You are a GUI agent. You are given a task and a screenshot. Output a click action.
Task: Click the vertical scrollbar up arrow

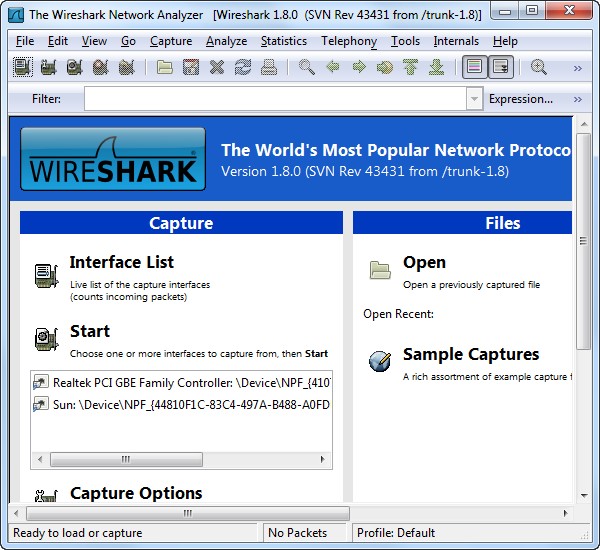point(584,124)
